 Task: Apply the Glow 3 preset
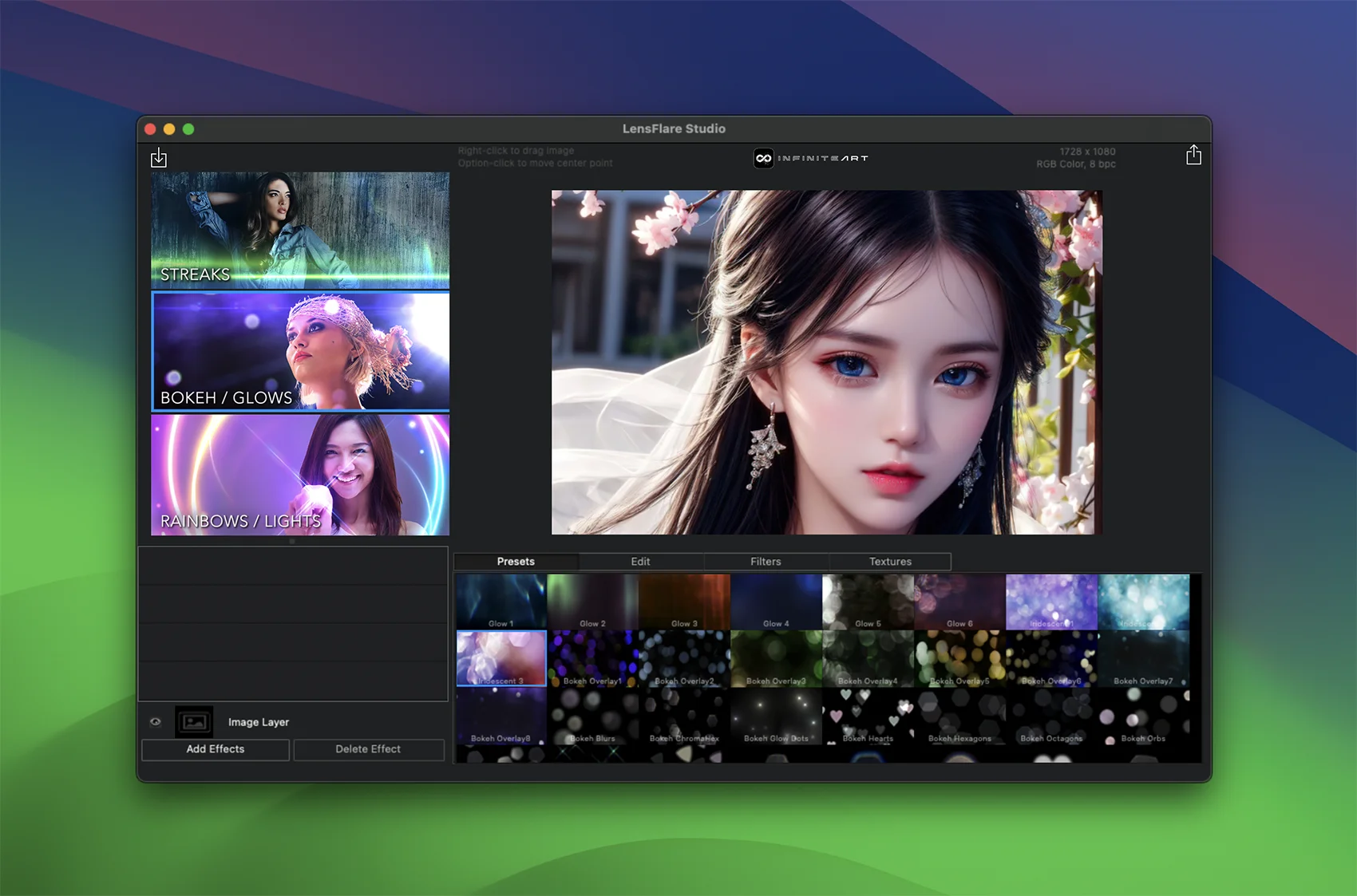tap(684, 602)
